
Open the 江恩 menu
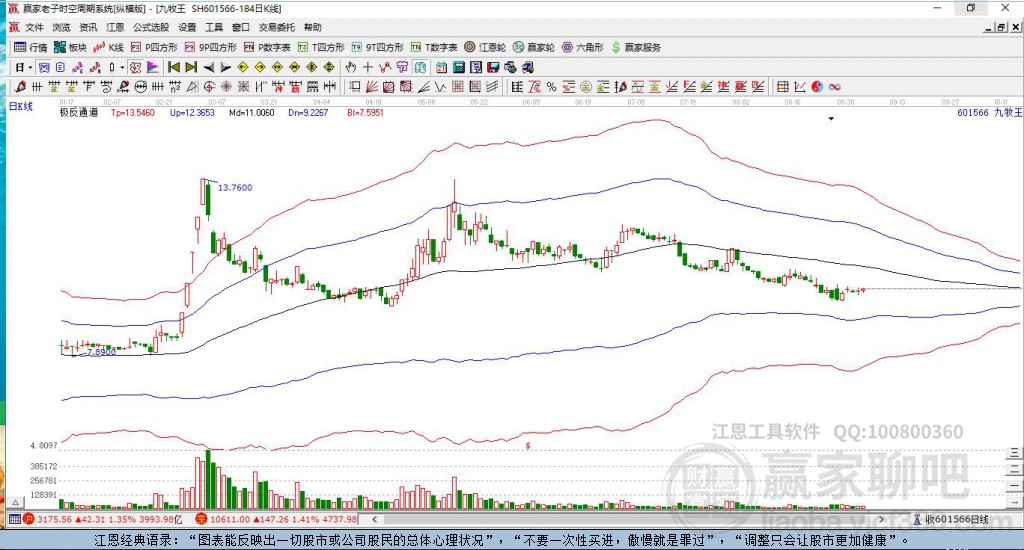(115, 27)
